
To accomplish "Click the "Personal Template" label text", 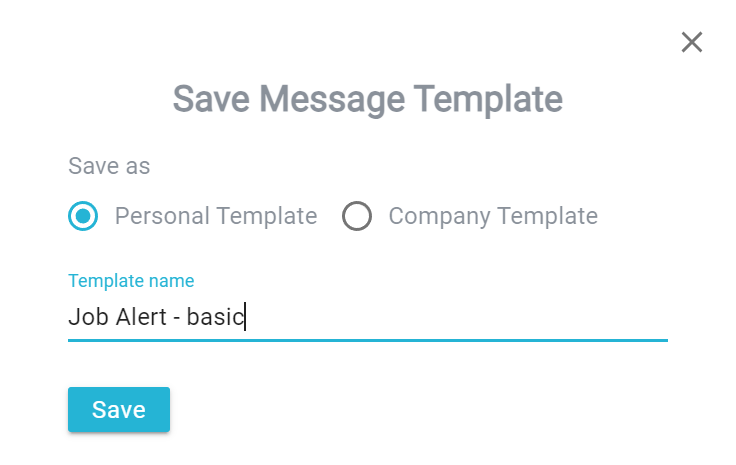I will pos(216,216).
